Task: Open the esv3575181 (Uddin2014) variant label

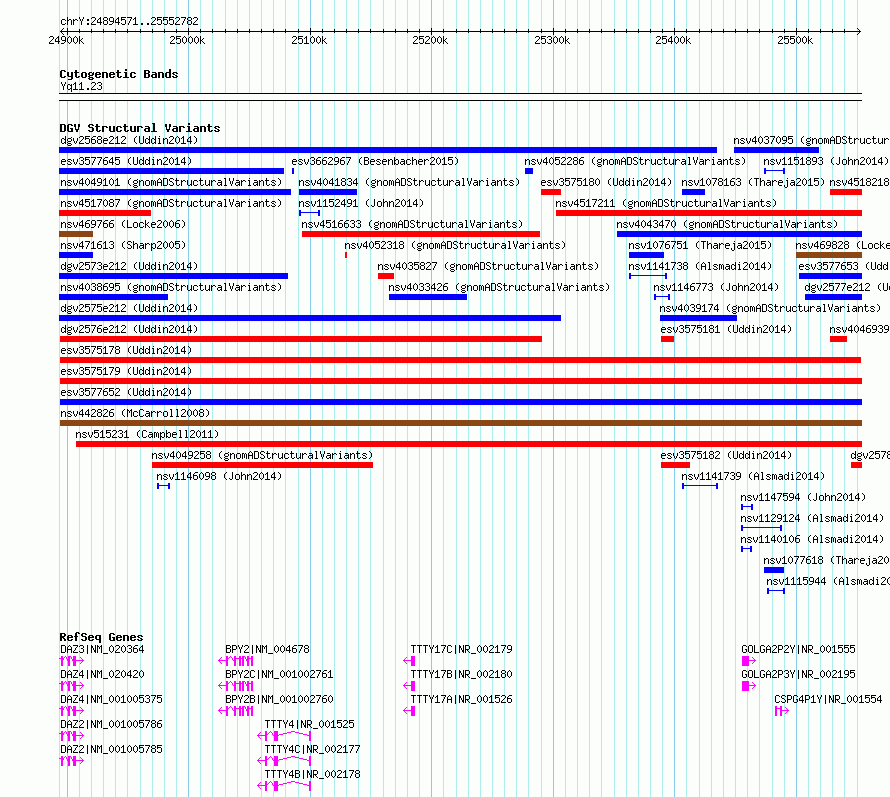Action: (726, 329)
